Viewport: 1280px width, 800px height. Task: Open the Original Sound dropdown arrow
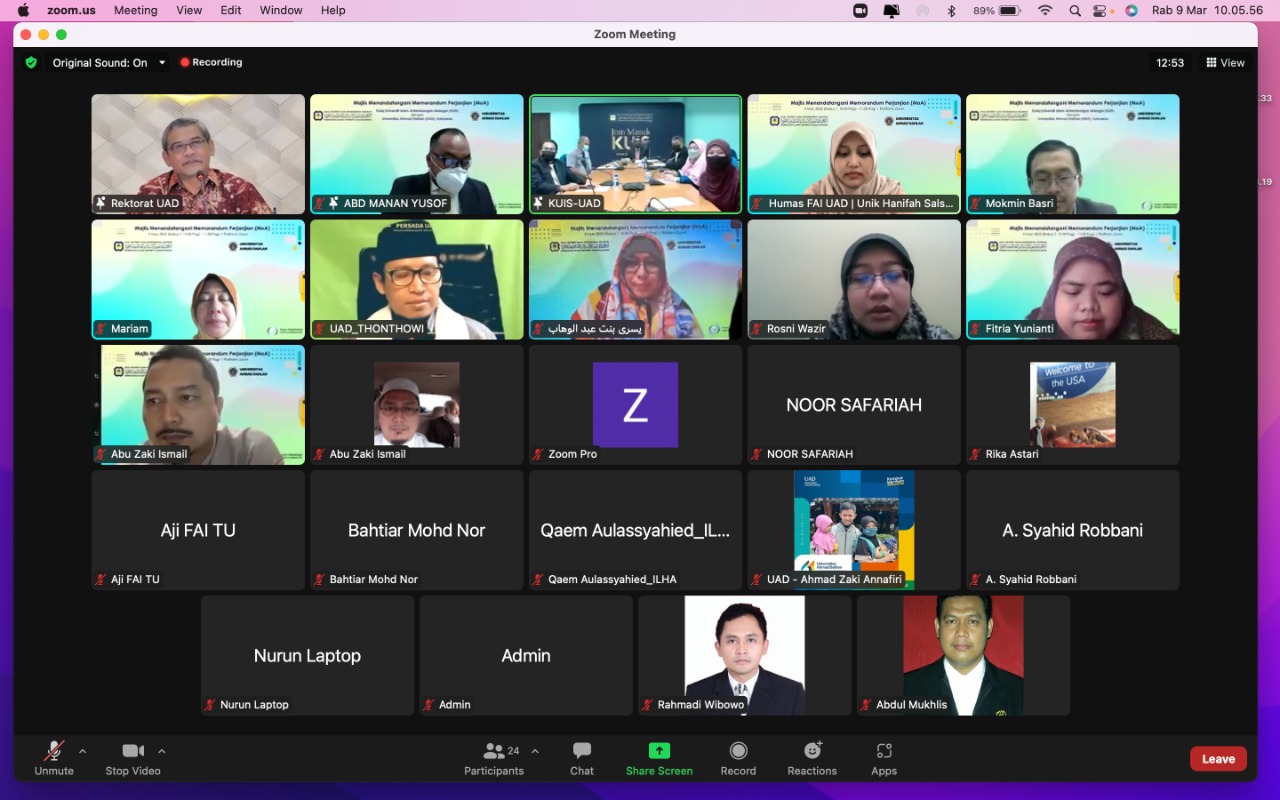[x=162, y=62]
